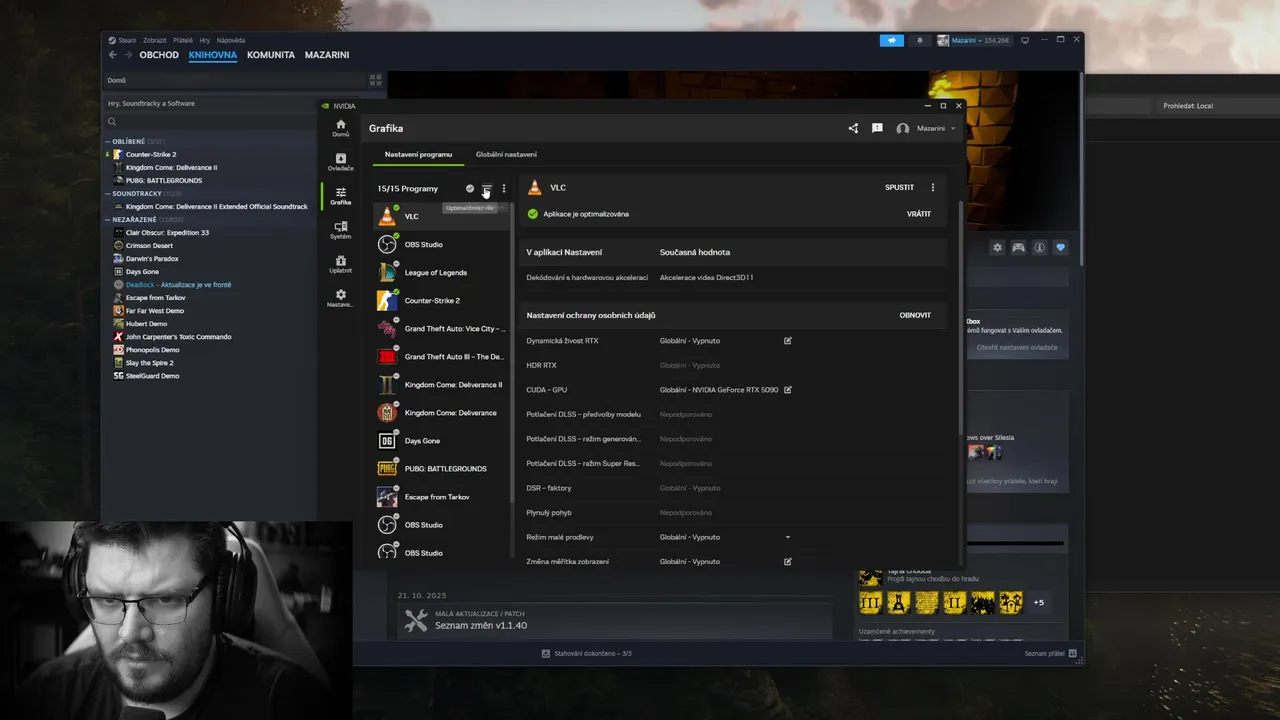This screenshot has height=720, width=1280.
Task: Open Systém section in NVIDIA sidebar
Action: point(341,230)
